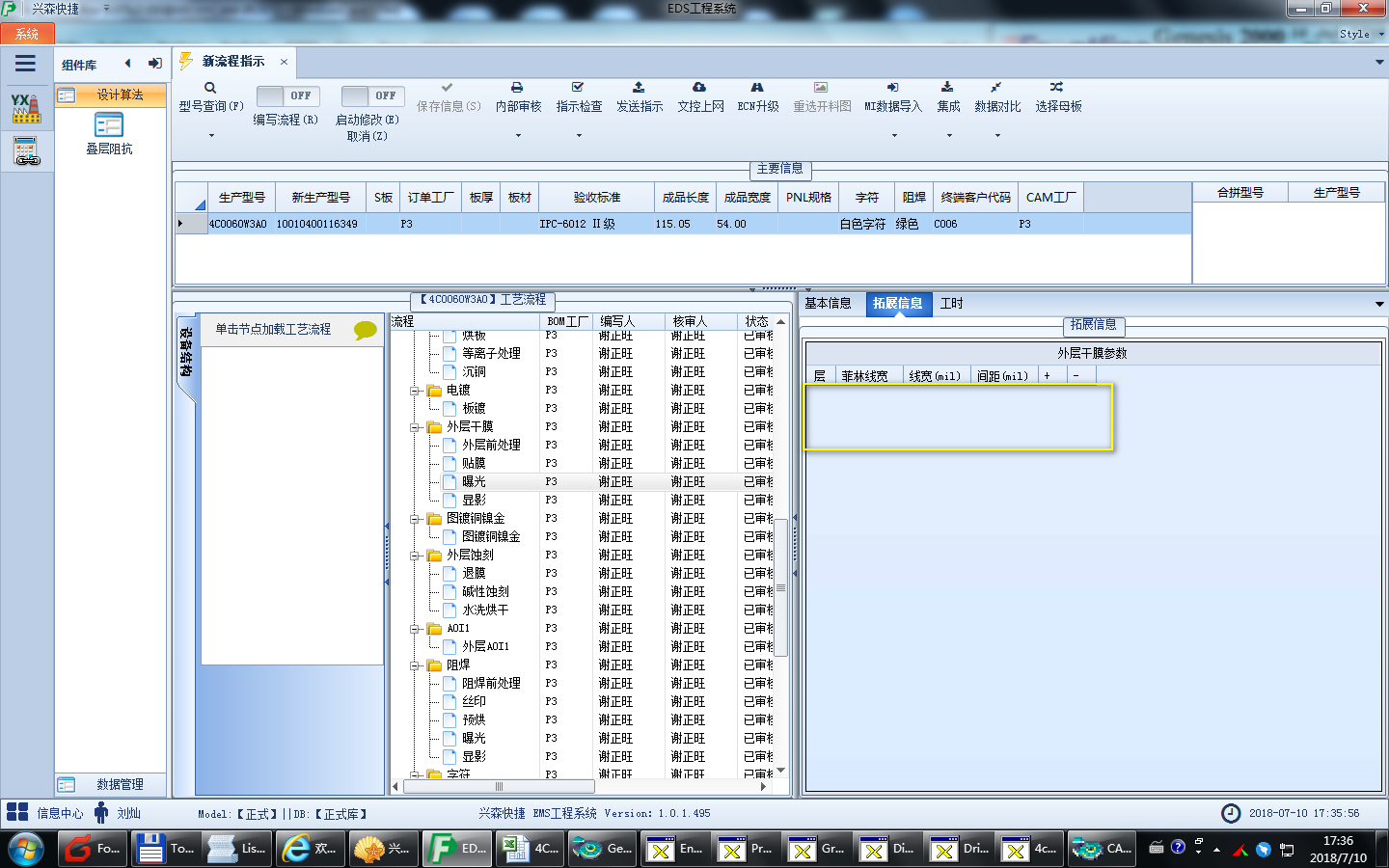Select cell 4C0060W3A0 in main grid
Screen dimensions: 1389x868
click(x=238, y=224)
